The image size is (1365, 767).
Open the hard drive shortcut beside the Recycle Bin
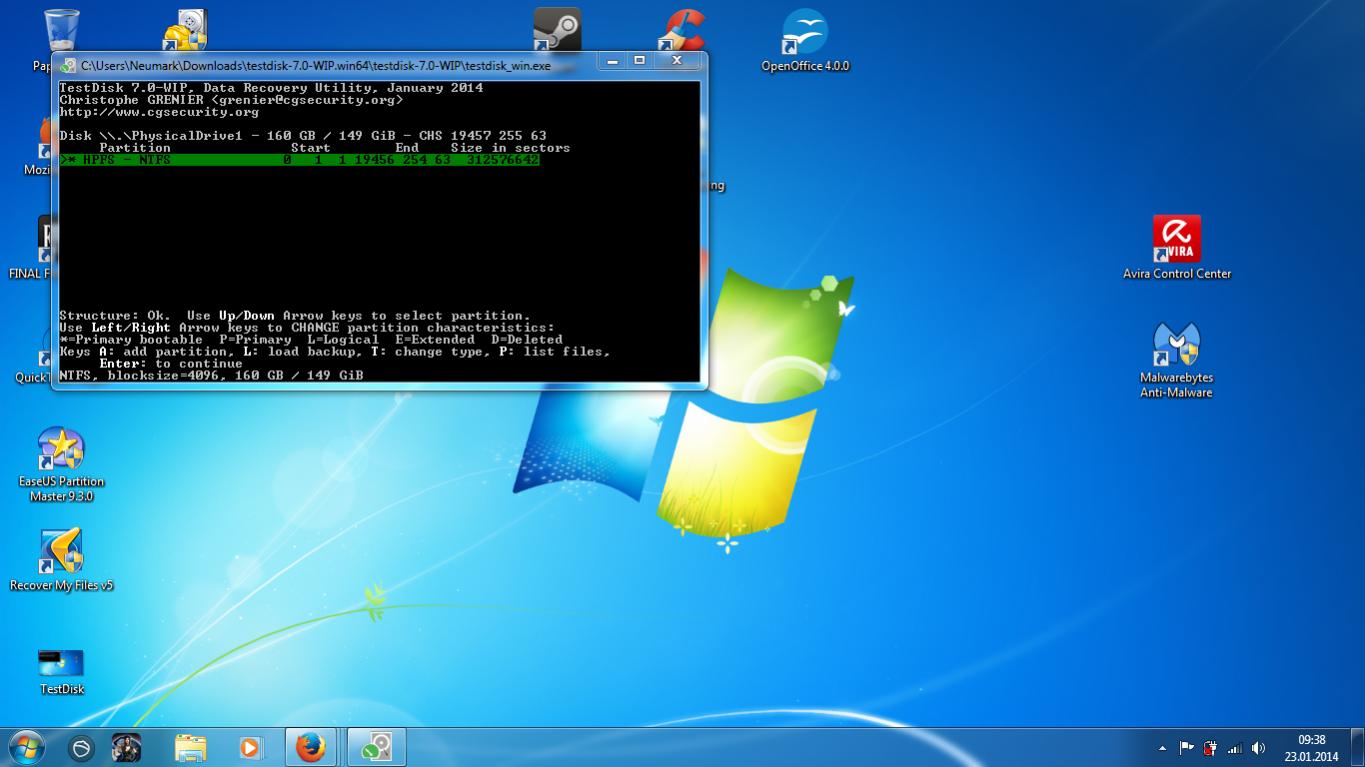184,30
